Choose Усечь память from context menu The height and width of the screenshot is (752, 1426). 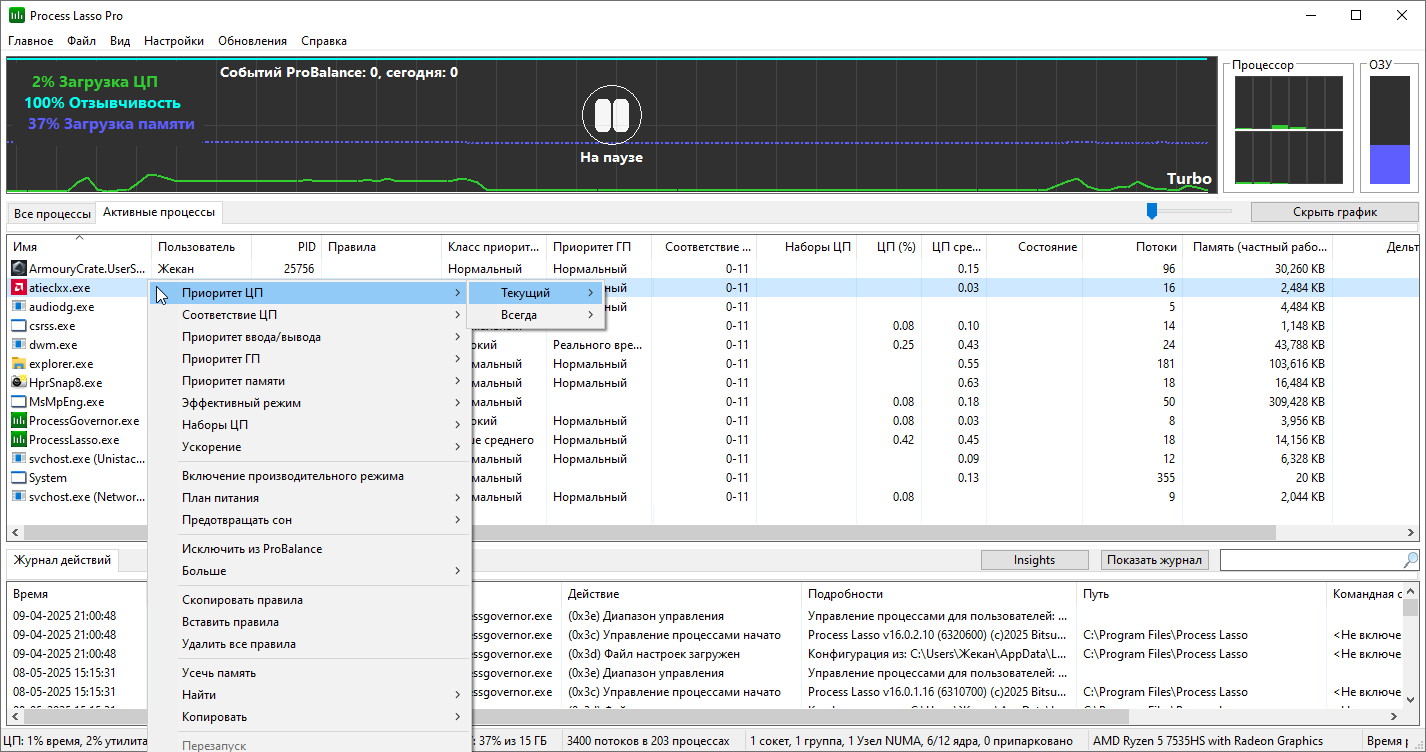[309, 673]
